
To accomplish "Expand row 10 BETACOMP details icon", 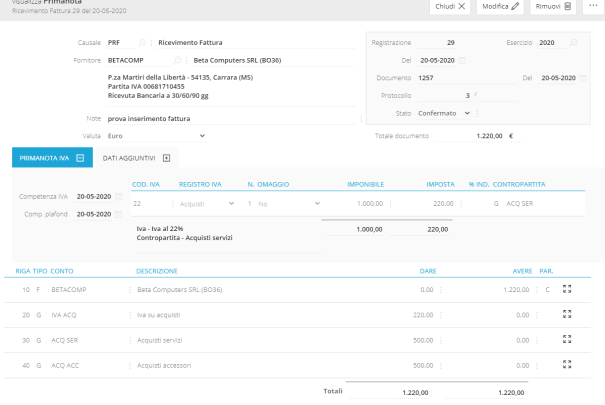I will (567, 289).
